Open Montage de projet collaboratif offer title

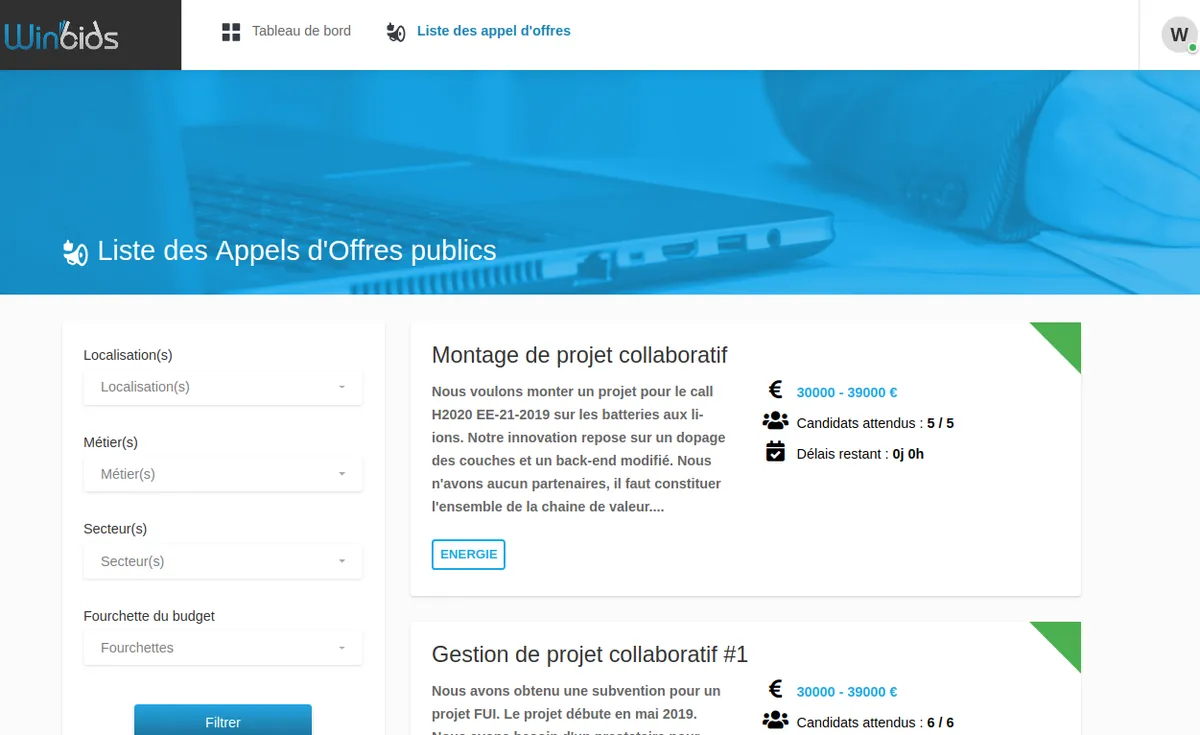(580, 355)
